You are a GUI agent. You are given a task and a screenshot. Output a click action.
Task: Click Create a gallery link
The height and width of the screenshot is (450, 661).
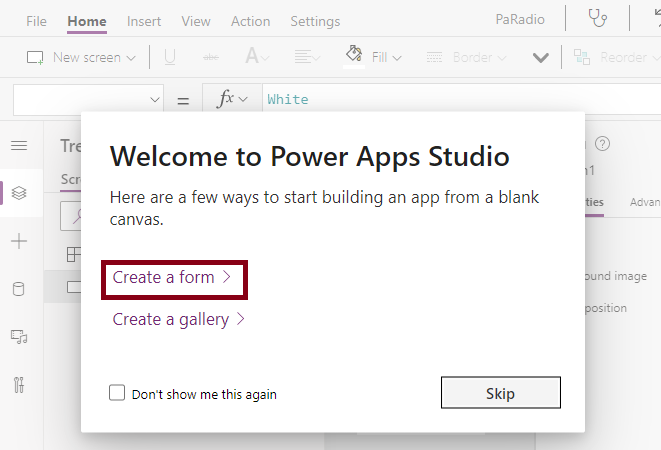tap(179, 320)
